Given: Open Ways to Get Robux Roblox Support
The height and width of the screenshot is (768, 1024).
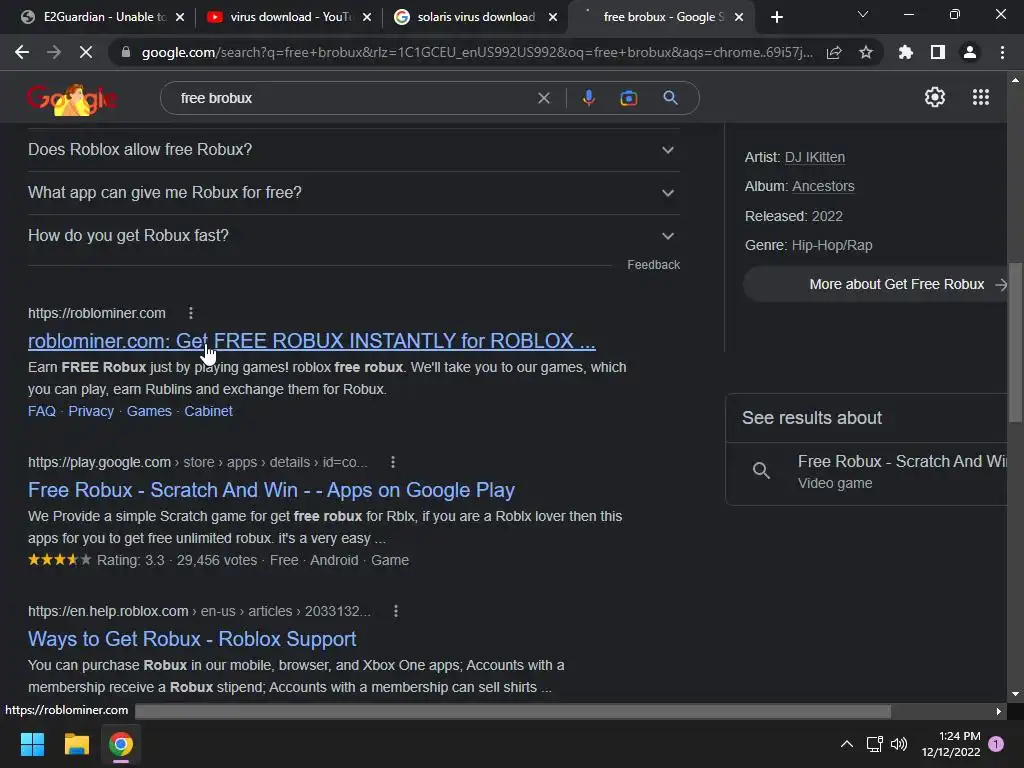Looking at the screenshot, I should (x=192, y=639).
